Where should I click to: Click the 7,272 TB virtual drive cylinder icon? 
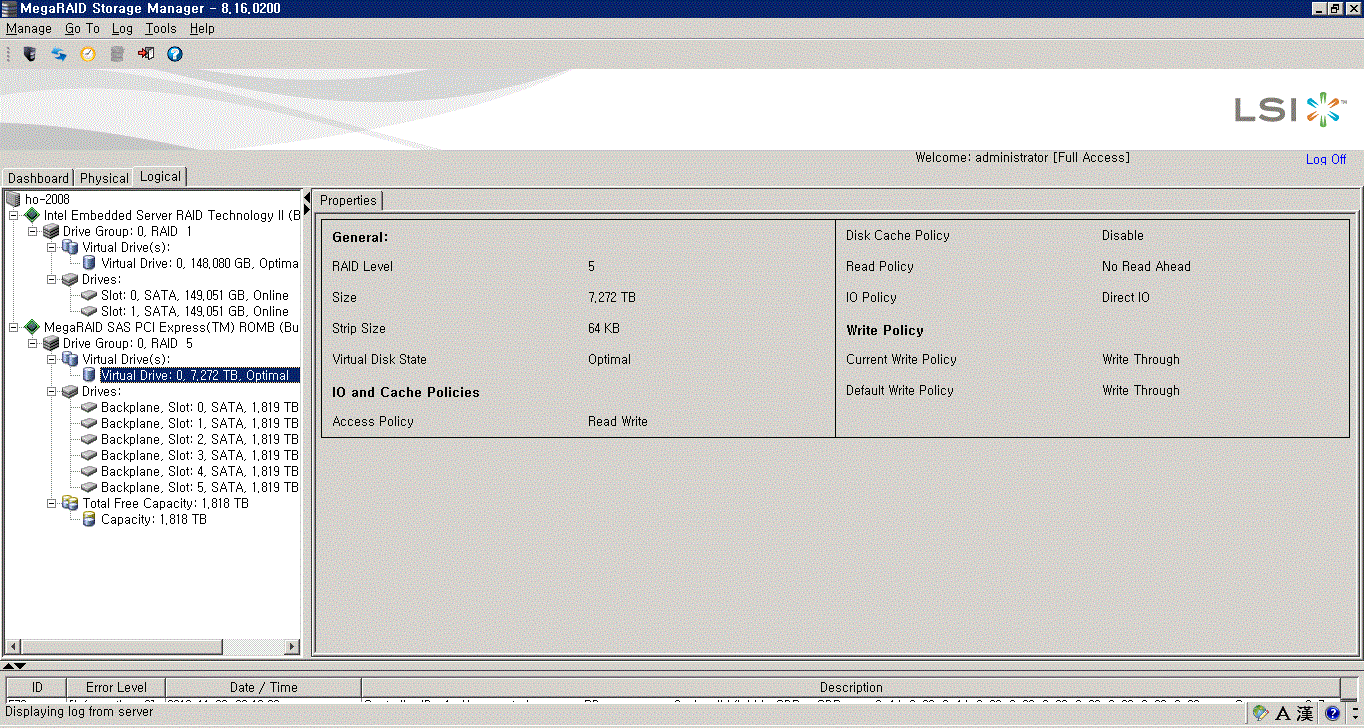click(x=89, y=375)
